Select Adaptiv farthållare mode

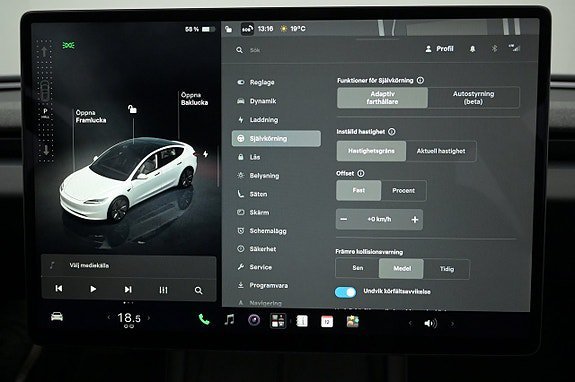[x=382, y=98]
